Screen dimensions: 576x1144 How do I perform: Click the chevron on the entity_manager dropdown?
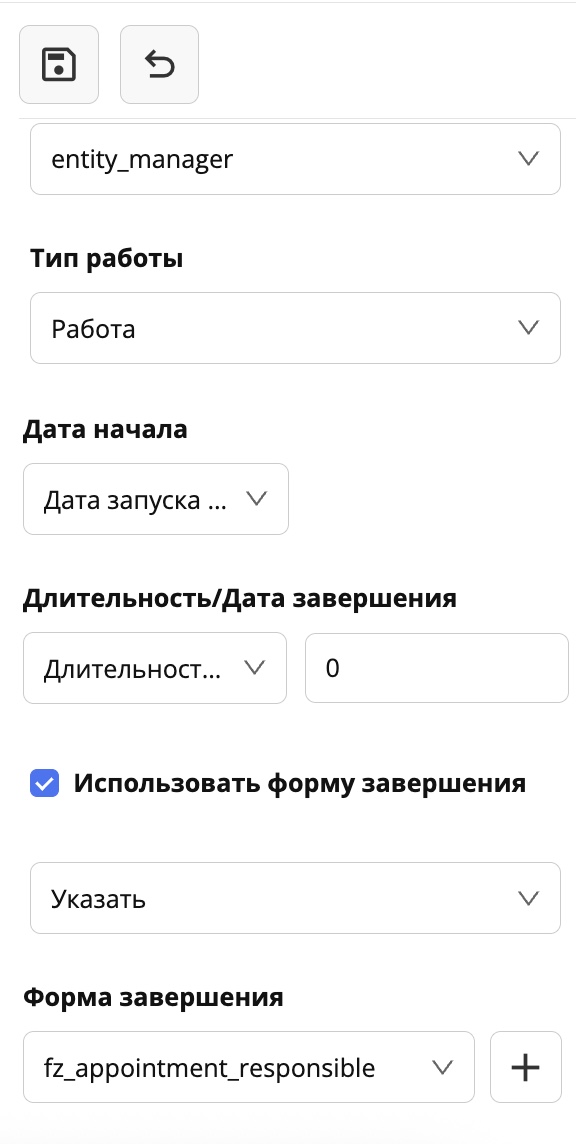527,158
